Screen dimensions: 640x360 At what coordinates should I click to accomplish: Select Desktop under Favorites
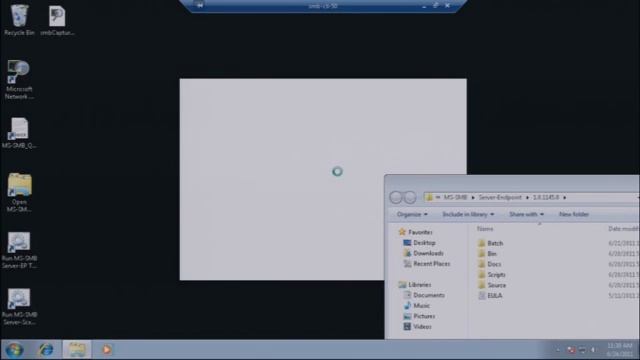point(420,243)
